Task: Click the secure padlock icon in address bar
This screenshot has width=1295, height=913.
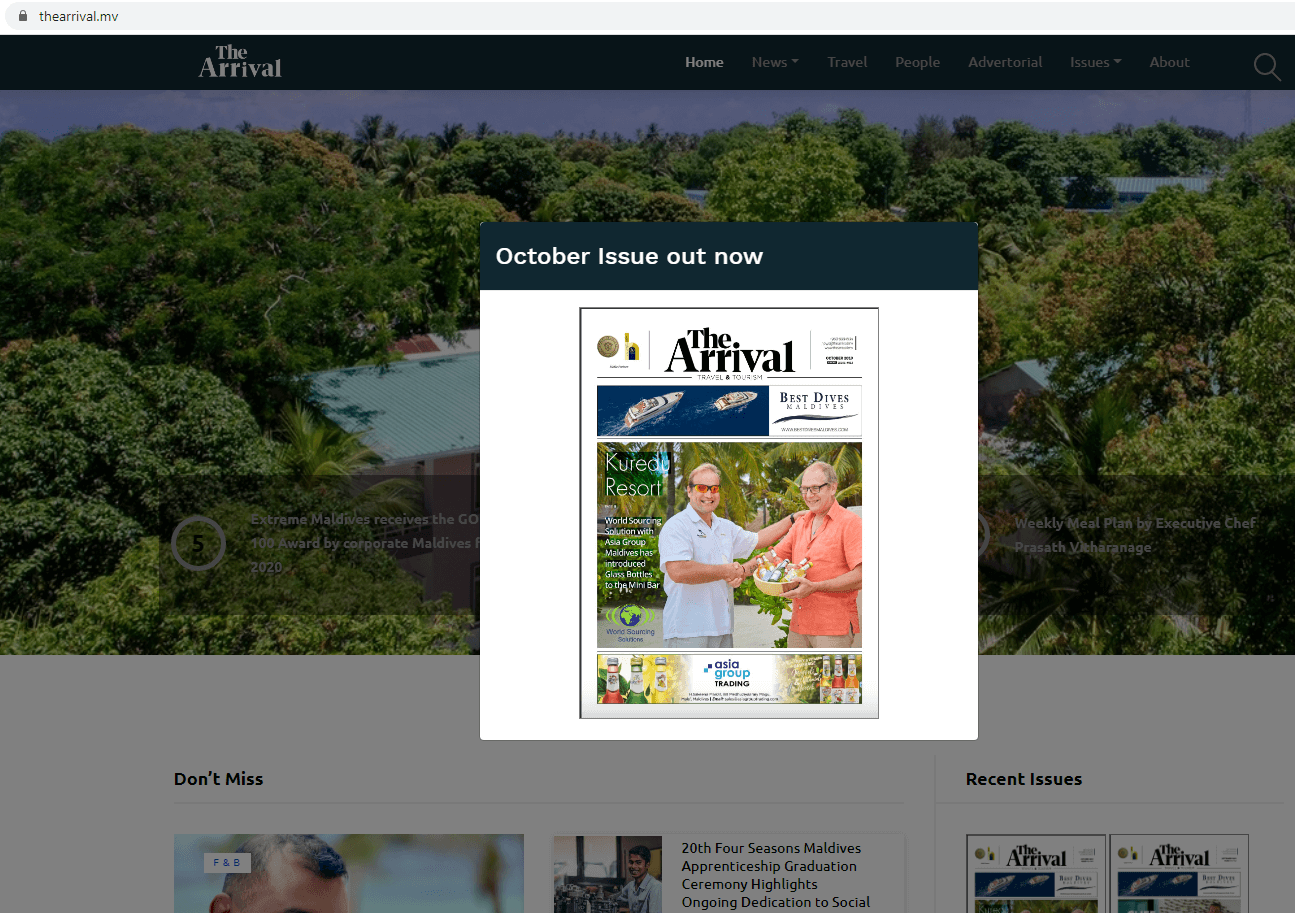Action: (x=23, y=16)
